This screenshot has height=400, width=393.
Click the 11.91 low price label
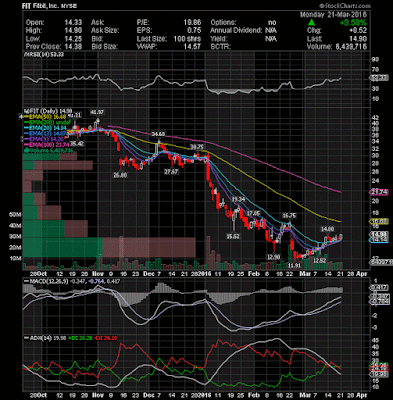[x=294, y=265]
